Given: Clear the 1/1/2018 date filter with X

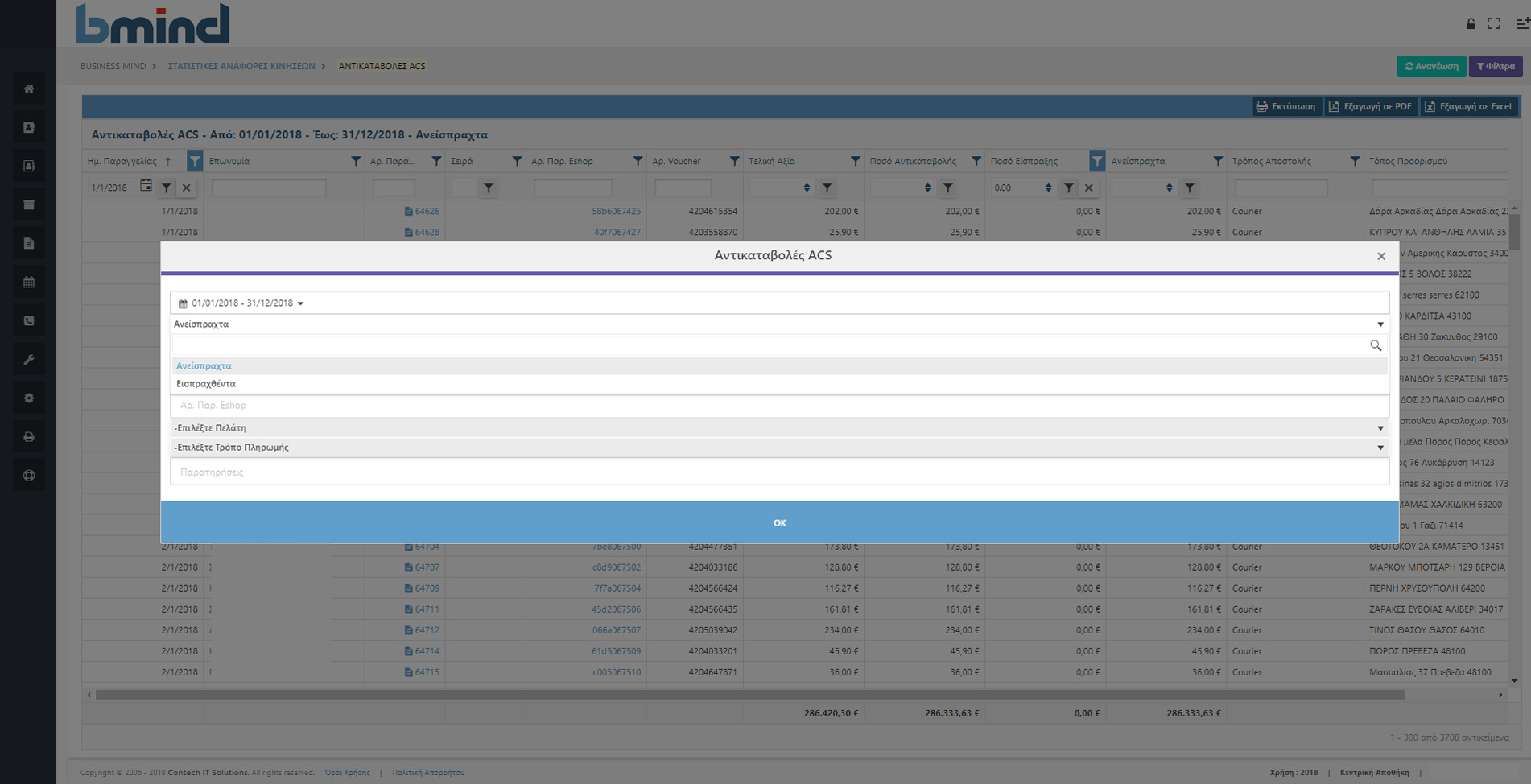Looking at the screenshot, I should click(x=186, y=188).
